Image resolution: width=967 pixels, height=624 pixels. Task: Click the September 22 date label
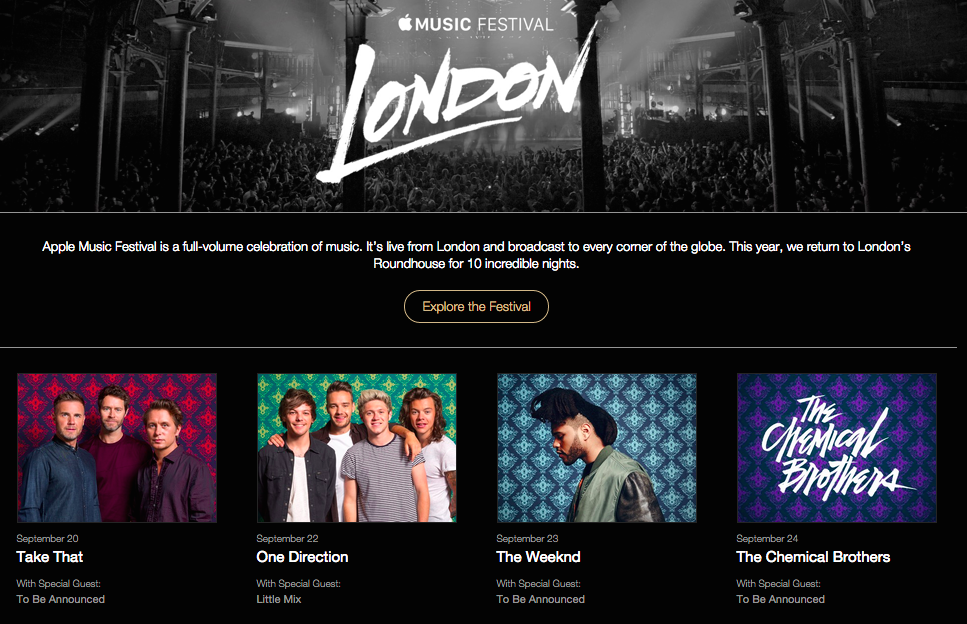pyautogui.click(x=287, y=538)
